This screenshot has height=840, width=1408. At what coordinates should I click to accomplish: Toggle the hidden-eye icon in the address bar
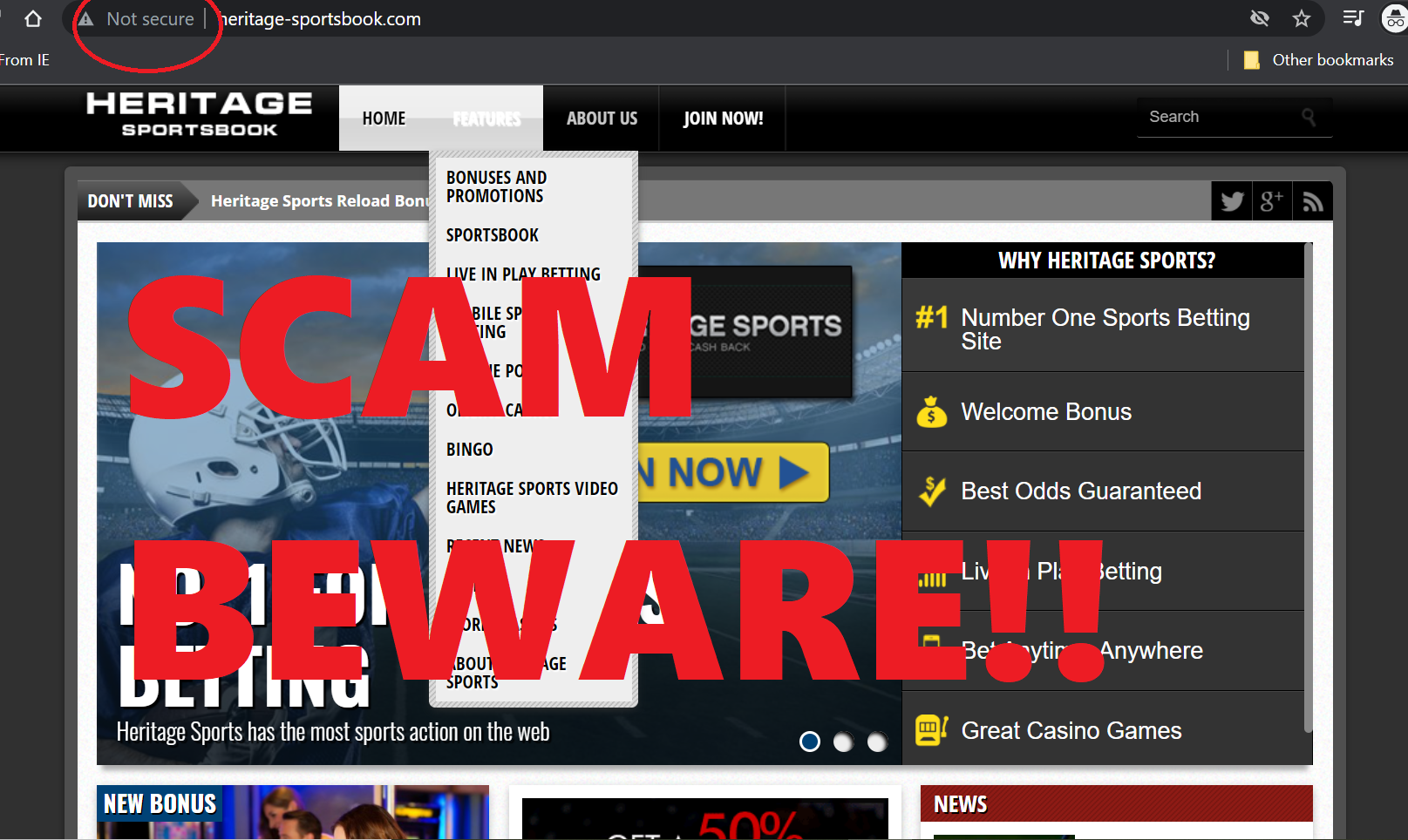click(1259, 17)
